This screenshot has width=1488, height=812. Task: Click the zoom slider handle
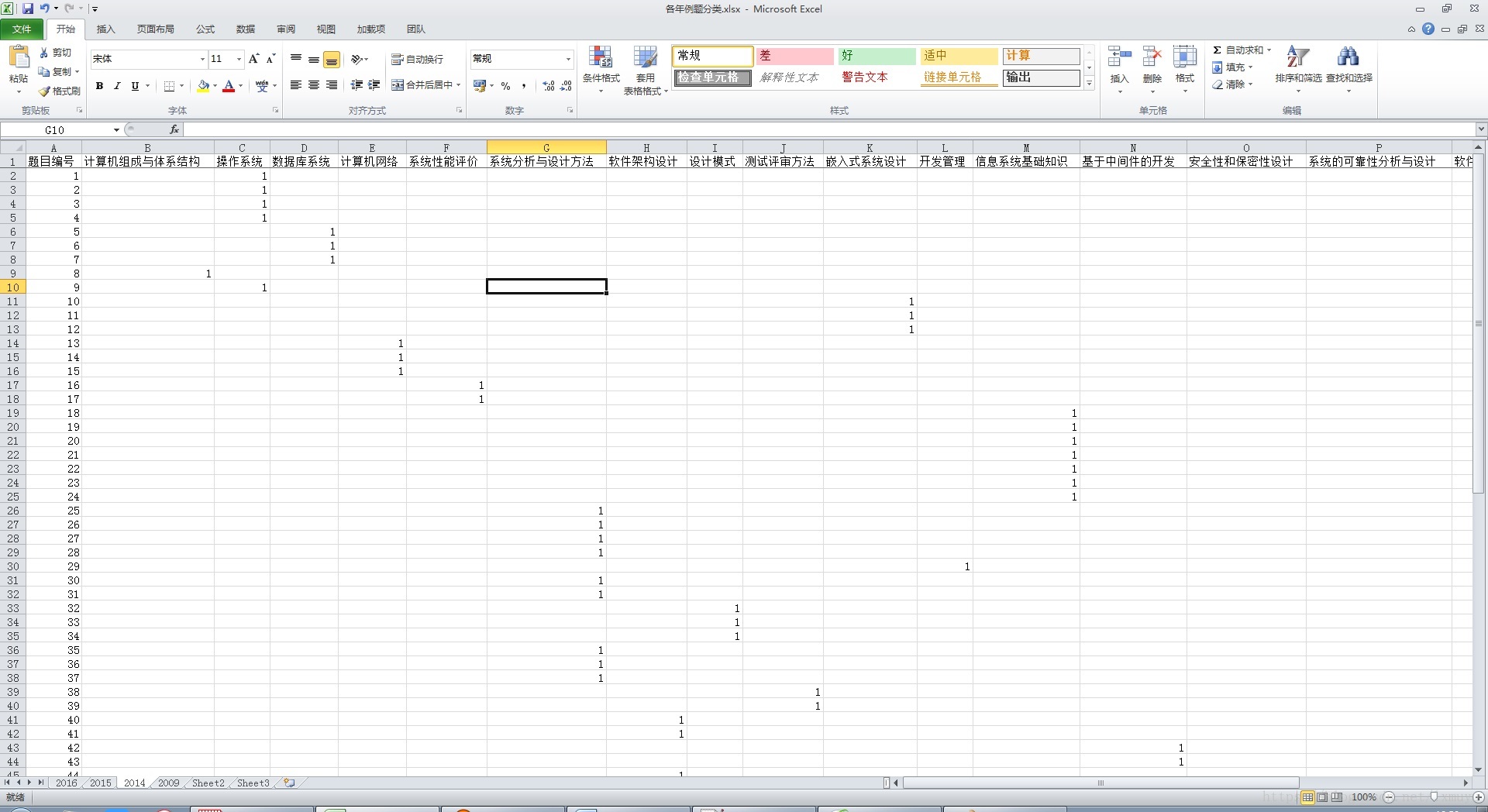point(1434,797)
